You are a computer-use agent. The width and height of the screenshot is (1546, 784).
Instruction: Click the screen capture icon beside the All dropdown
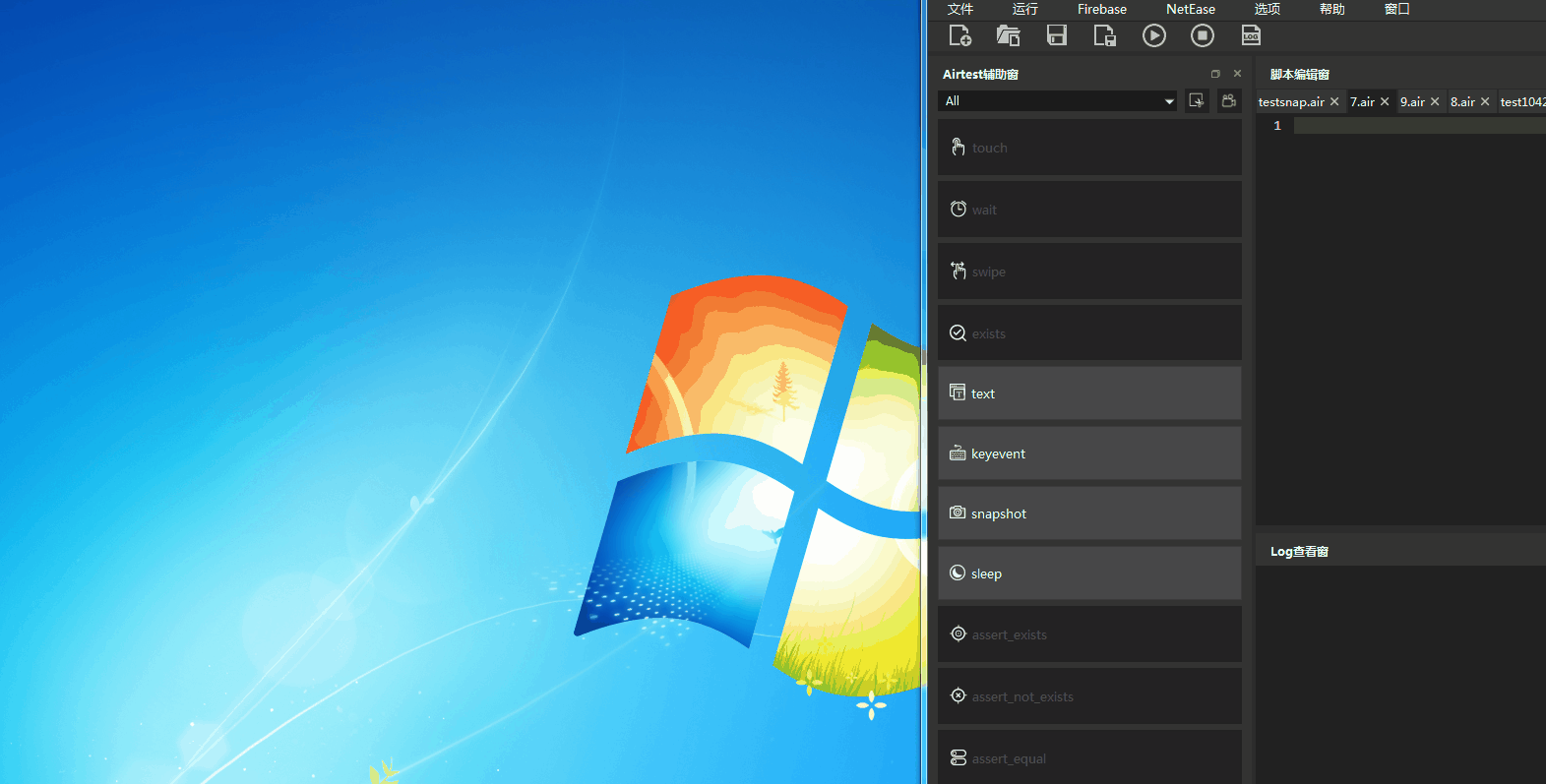tap(1197, 101)
